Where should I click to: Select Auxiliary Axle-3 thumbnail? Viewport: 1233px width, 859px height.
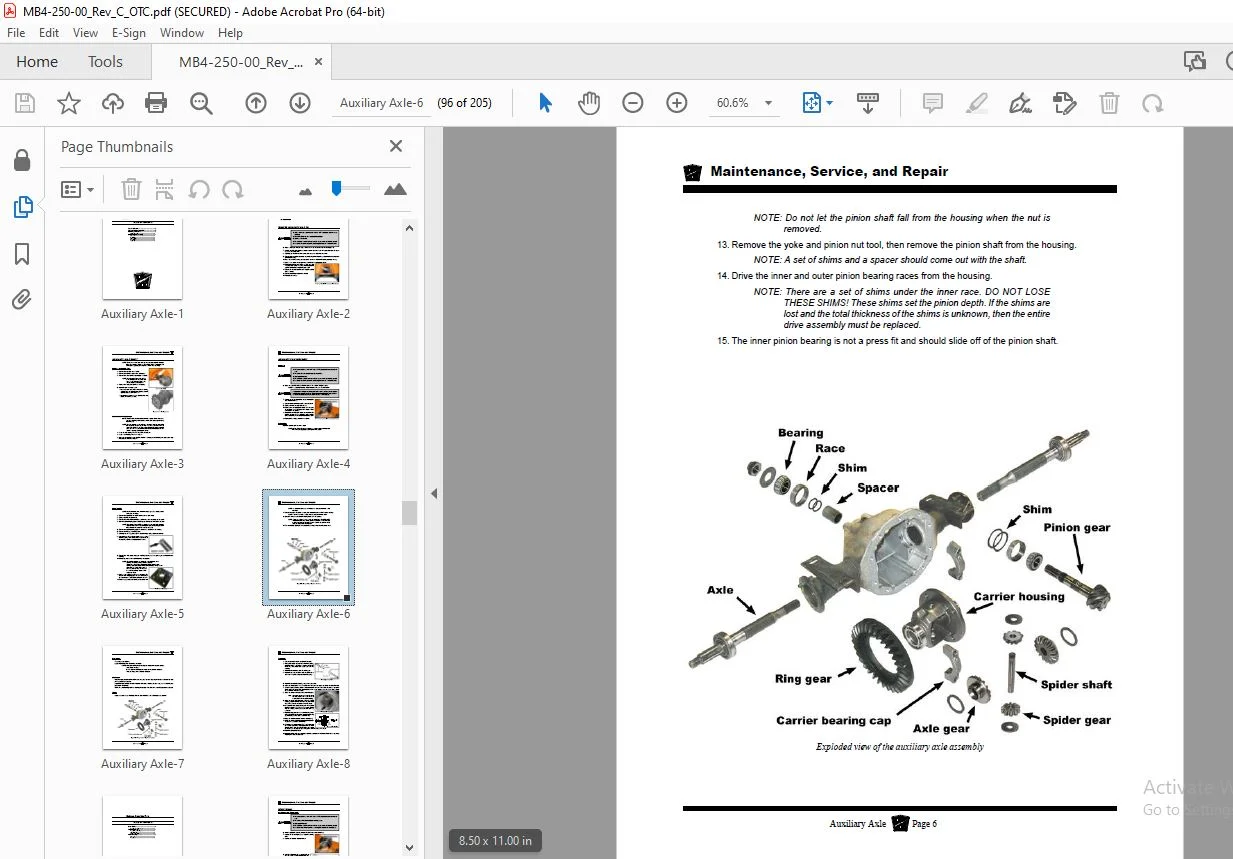142,397
